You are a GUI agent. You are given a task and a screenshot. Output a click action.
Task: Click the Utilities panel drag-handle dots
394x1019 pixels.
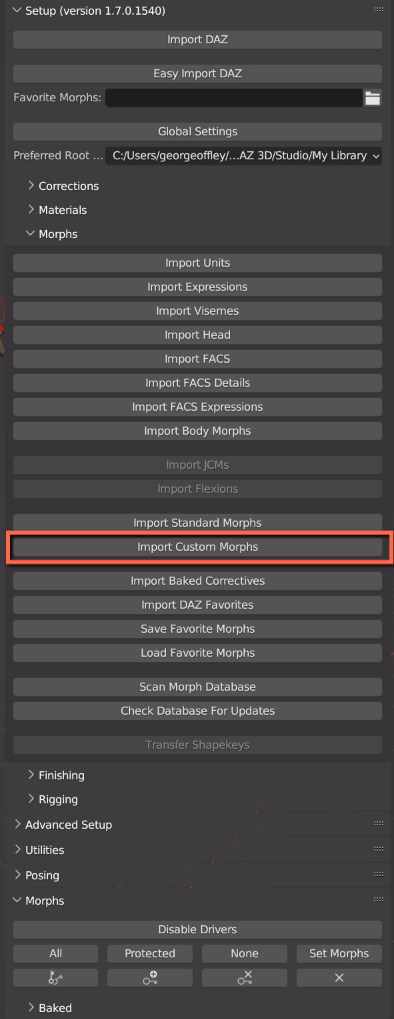pos(378,849)
